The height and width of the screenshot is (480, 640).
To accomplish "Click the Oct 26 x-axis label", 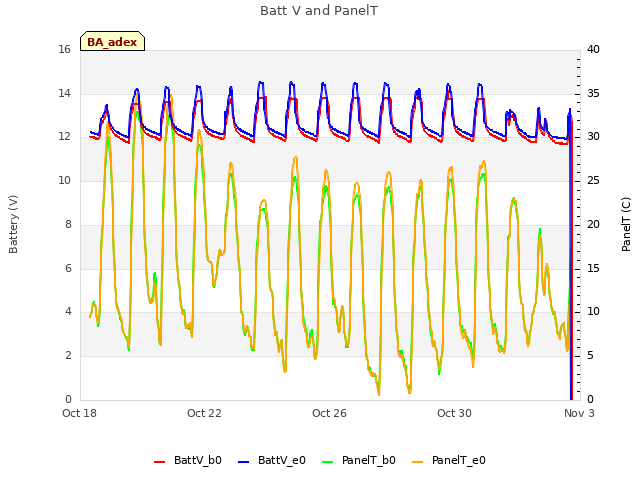I will (329, 413).
